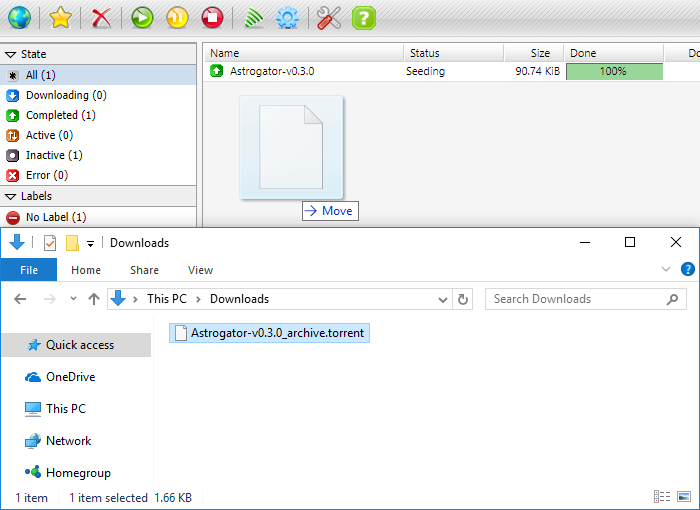Collapse the State section in sidebar
The image size is (700, 510).
(x=11, y=54)
